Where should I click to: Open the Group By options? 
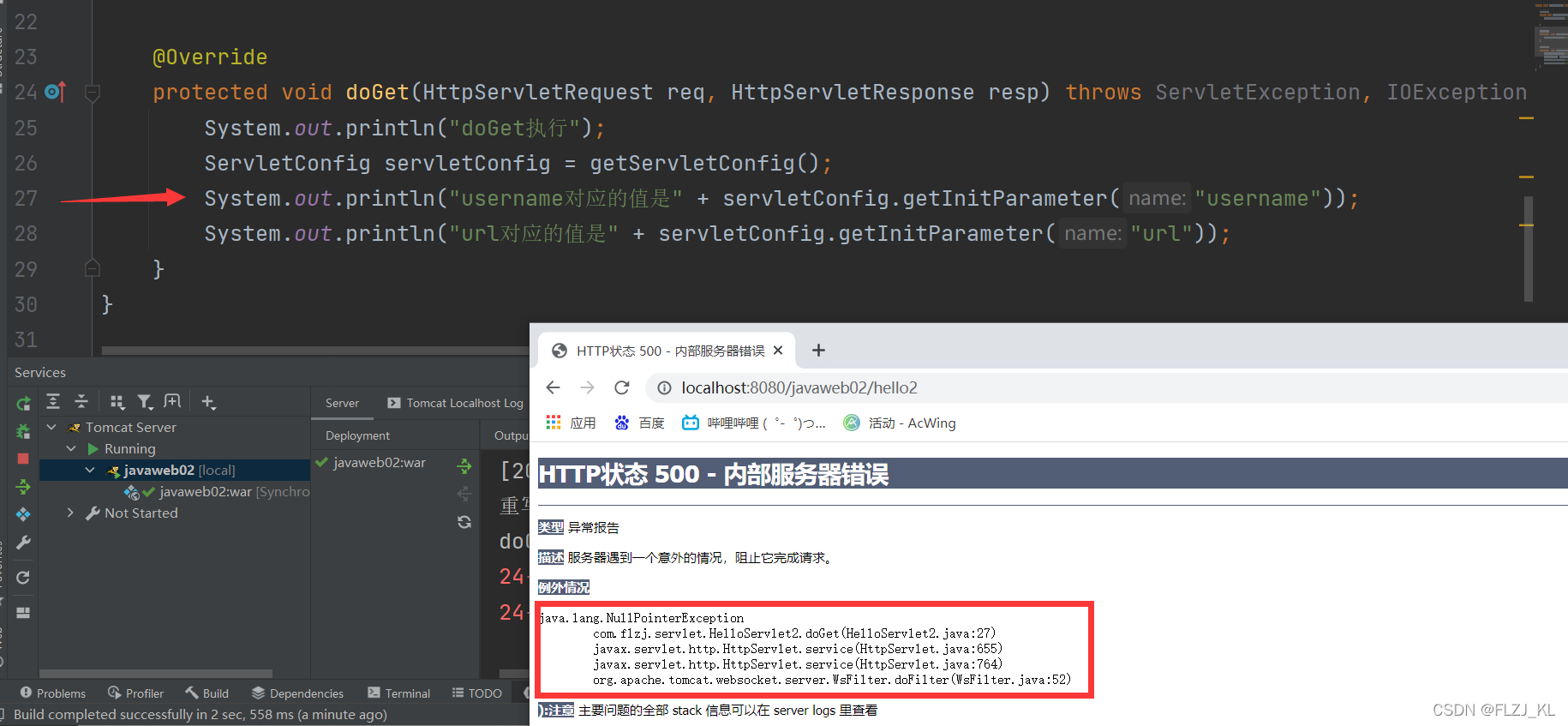click(117, 401)
